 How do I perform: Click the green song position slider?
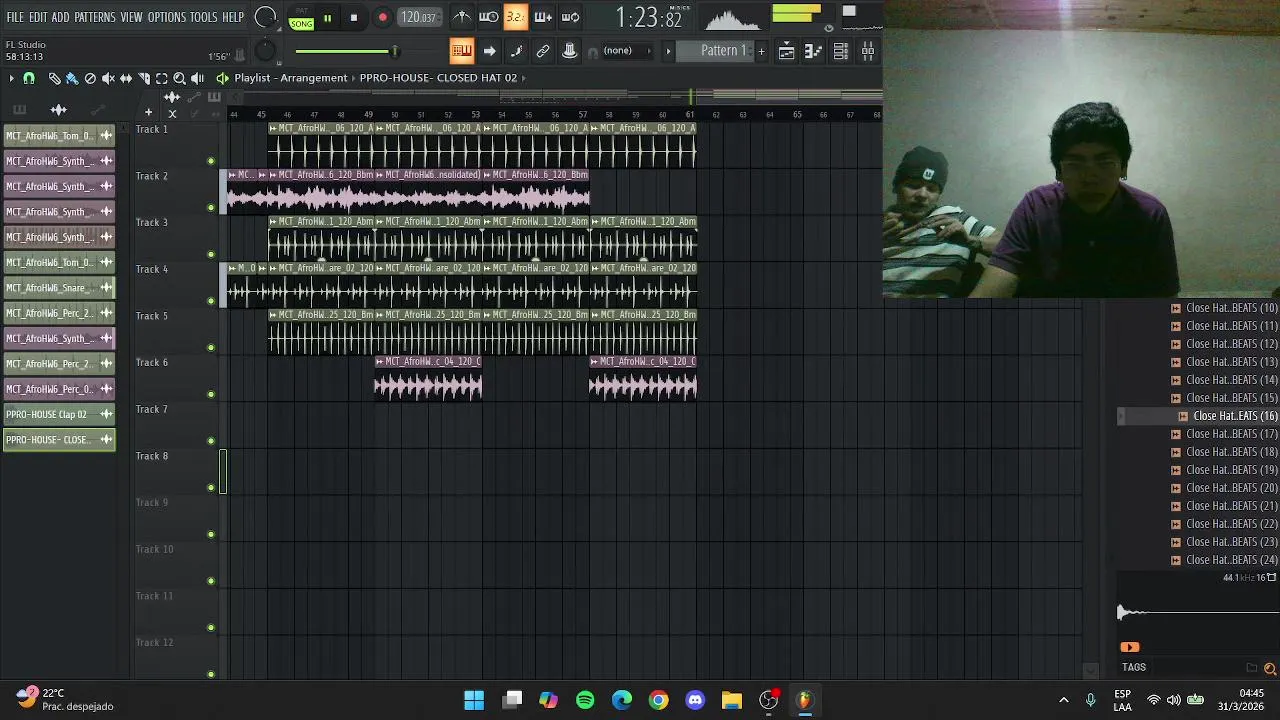pos(346,51)
